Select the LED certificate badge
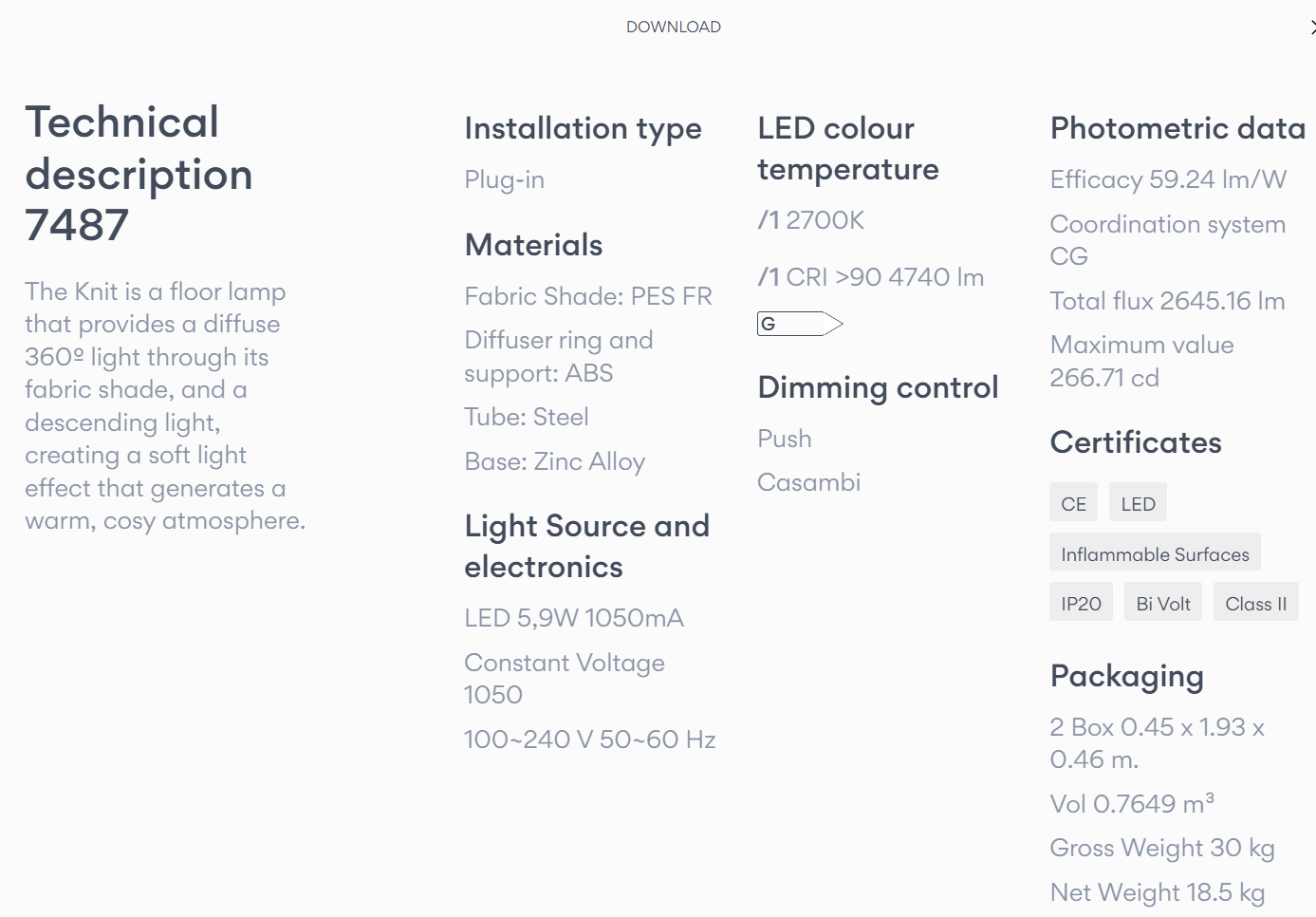Viewport: 1316px width, 917px height. pyautogui.click(x=1138, y=503)
